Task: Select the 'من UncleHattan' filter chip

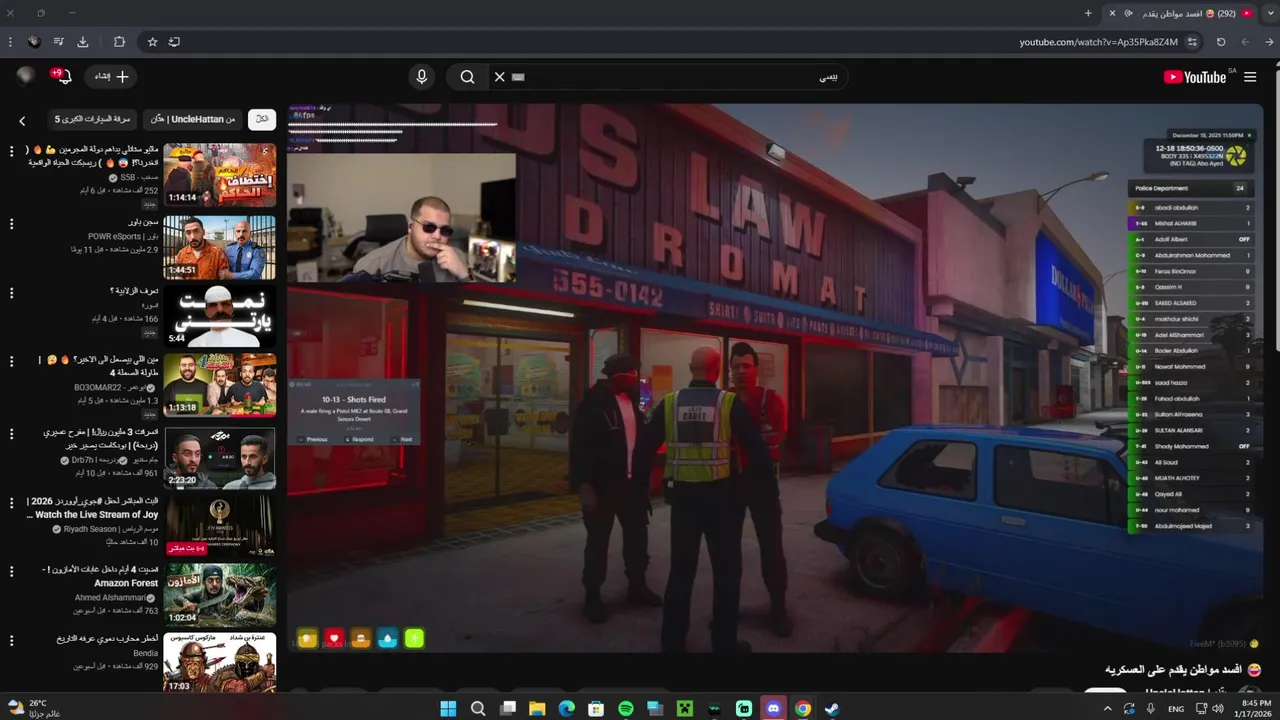Action: pyautogui.click(x=193, y=119)
